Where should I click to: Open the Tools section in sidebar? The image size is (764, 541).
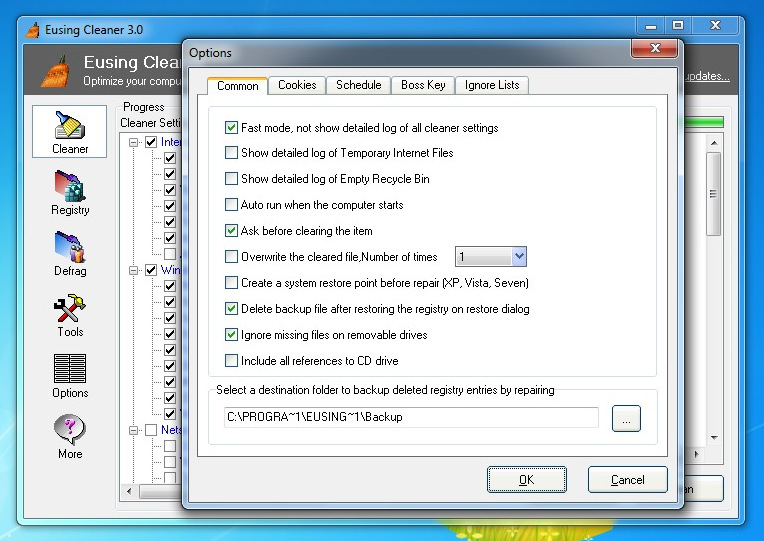click(70, 314)
